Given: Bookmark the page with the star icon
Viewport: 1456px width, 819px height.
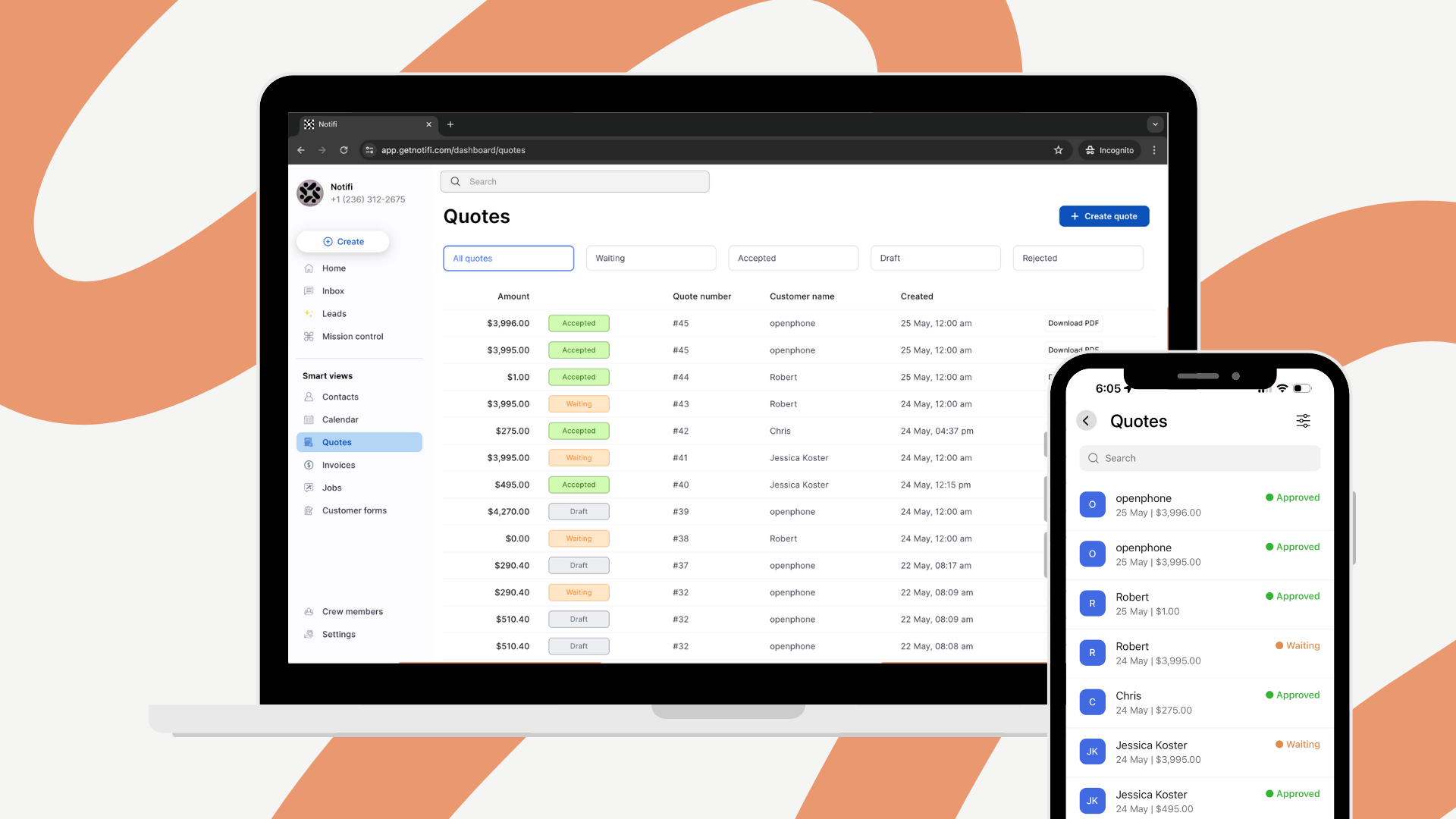Looking at the screenshot, I should click(x=1058, y=150).
